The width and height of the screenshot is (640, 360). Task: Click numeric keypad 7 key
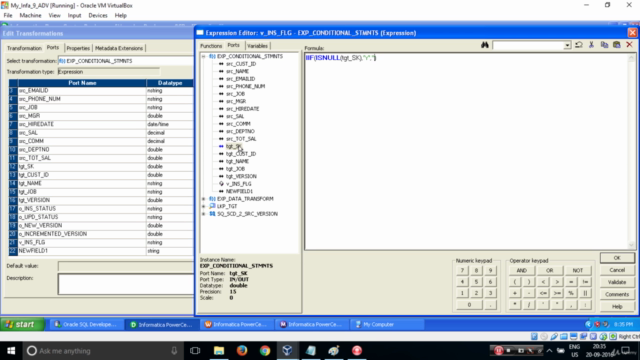tap(462, 270)
